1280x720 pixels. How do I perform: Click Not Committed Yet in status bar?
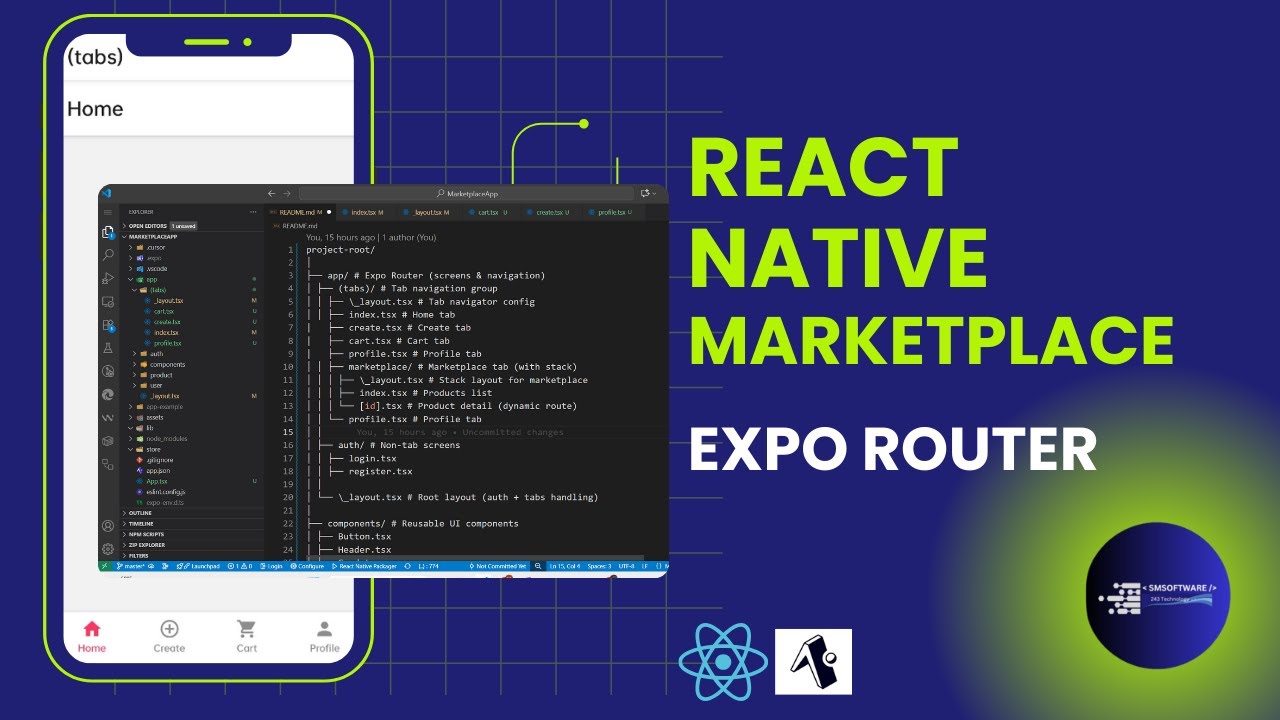coord(498,566)
